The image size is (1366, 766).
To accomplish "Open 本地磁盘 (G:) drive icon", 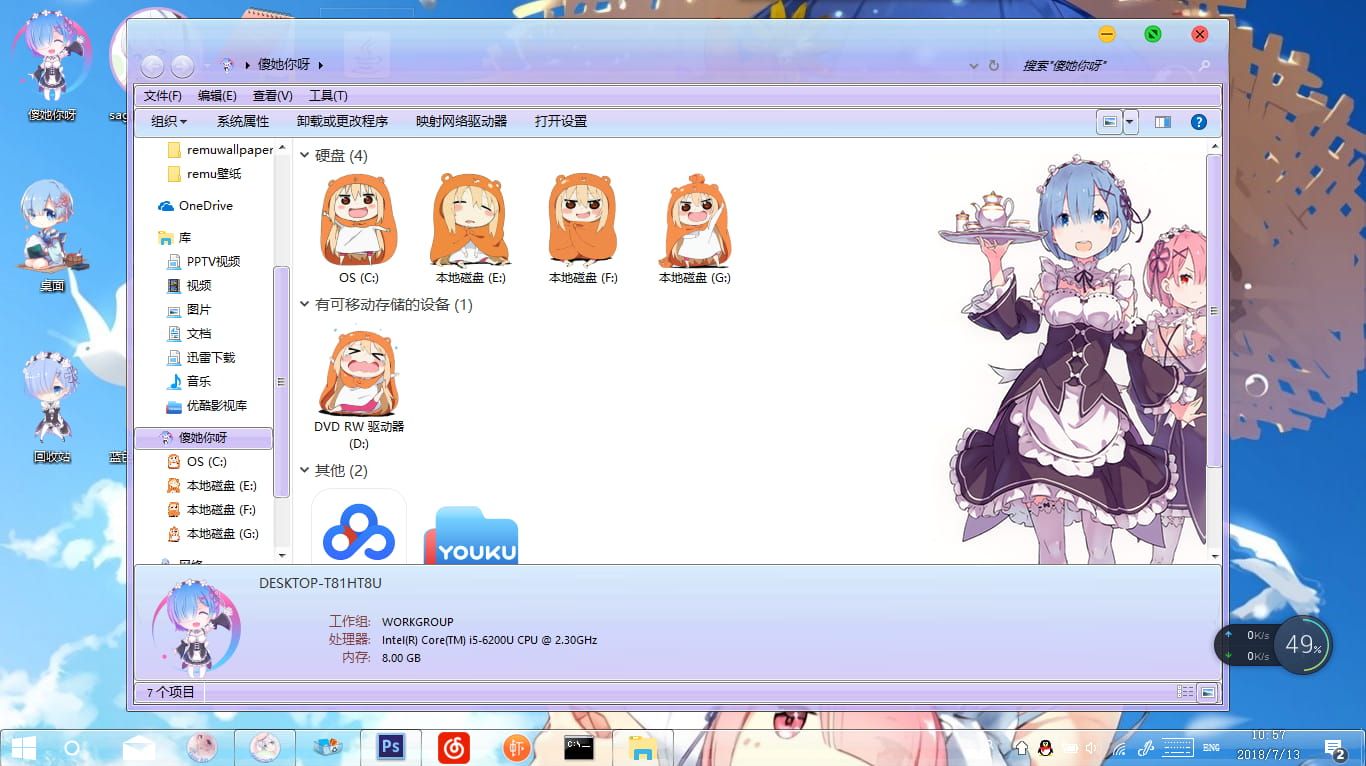I will pos(693,218).
